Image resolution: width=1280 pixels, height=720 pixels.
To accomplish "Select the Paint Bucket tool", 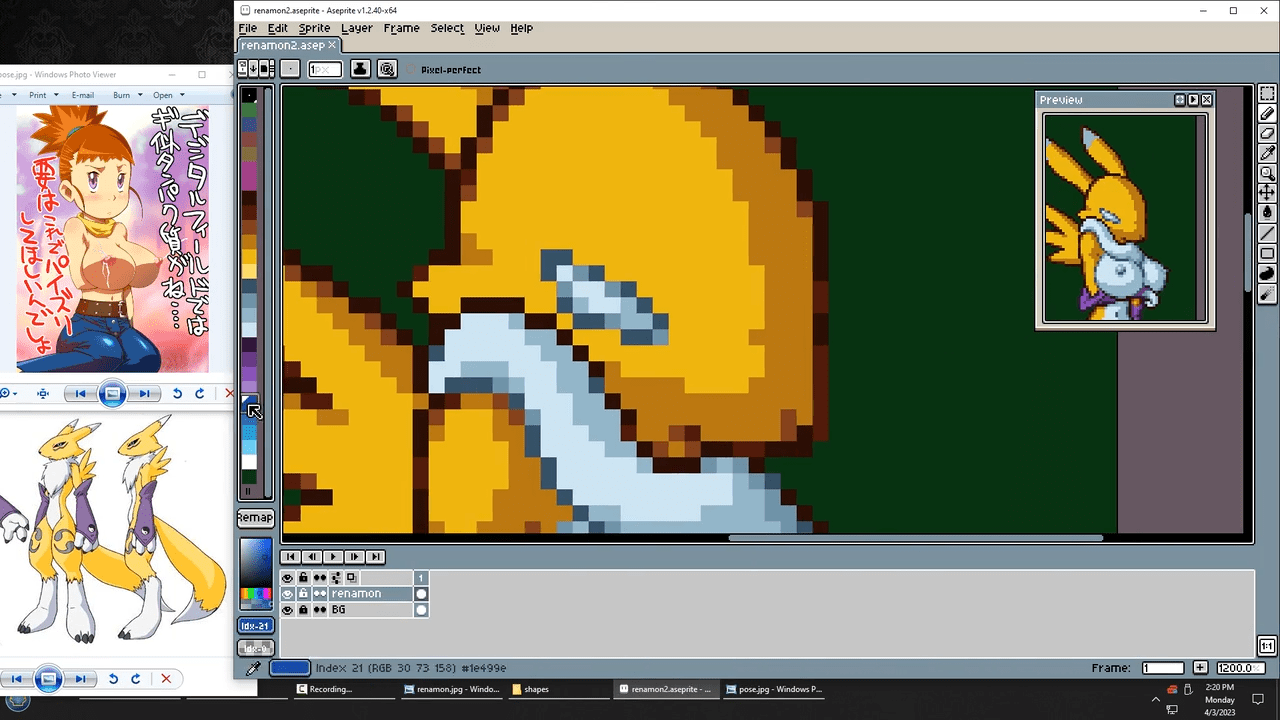I will coord(1267,212).
